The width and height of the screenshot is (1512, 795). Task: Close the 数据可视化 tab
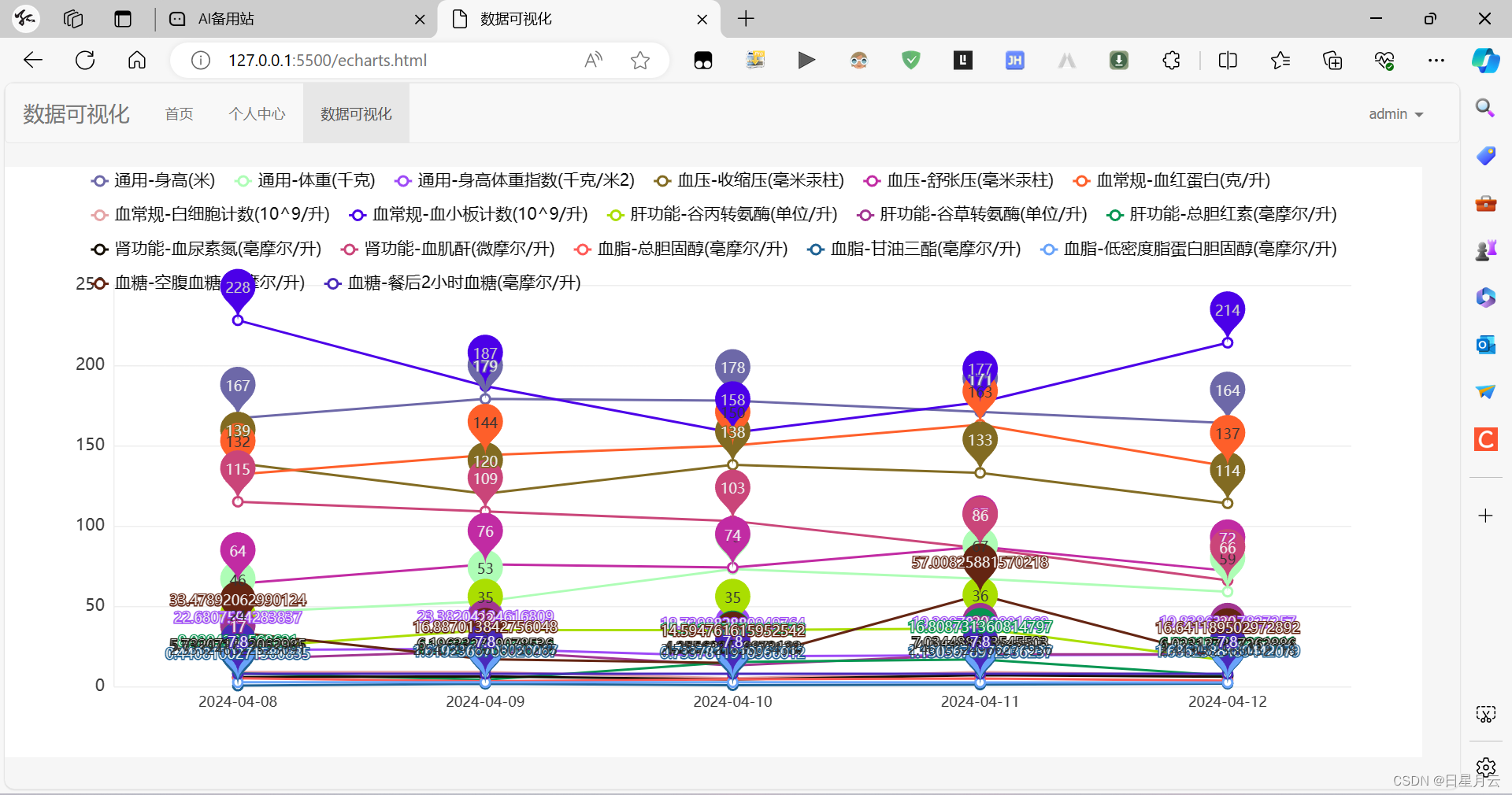click(x=702, y=20)
